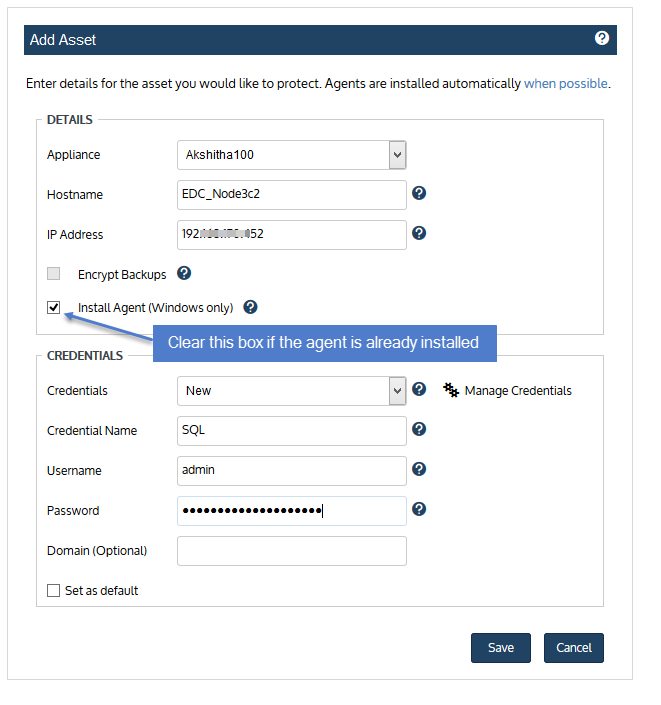Viewport: 661px width, 705px height.
Task: View help for Install Agent option
Action: click(250, 307)
